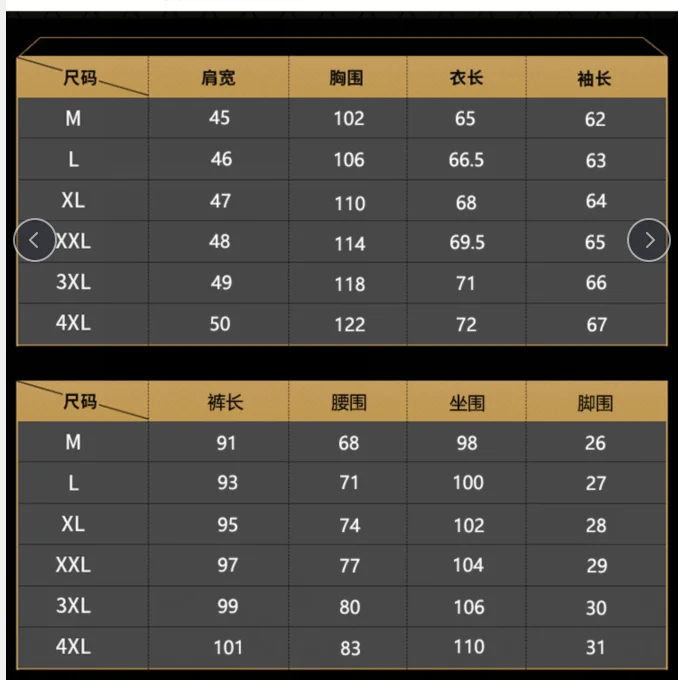Screen dimensions: 678x680
Task: Click the 4XL row label in upper table
Action: point(73,323)
